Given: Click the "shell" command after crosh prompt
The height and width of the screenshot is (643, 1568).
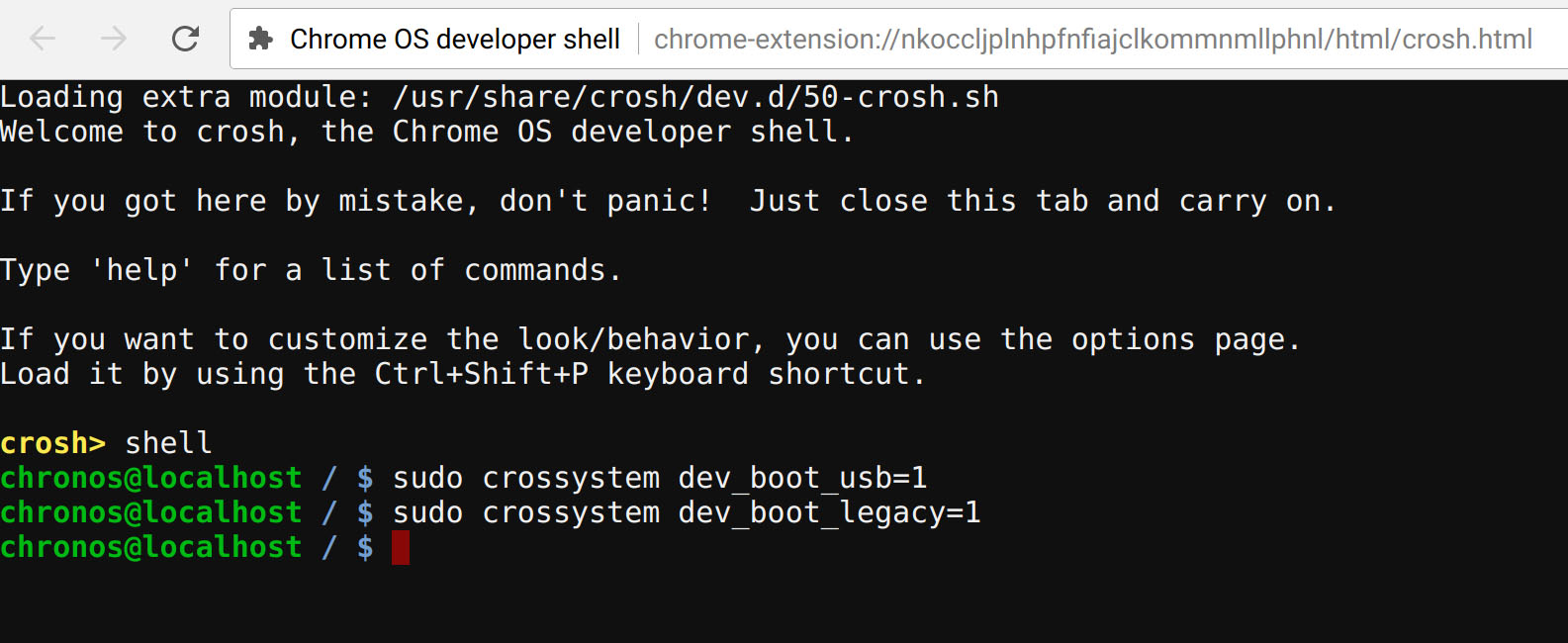Looking at the screenshot, I should (x=168, y=443).
